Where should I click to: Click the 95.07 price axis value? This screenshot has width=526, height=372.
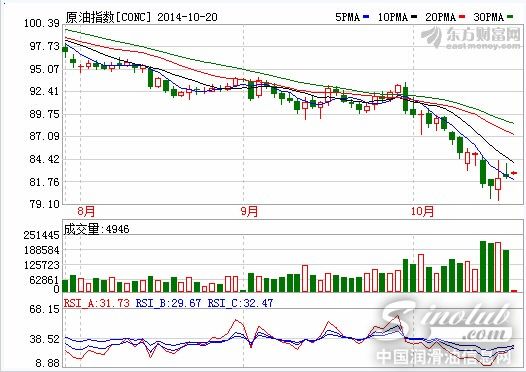[45, 69]
